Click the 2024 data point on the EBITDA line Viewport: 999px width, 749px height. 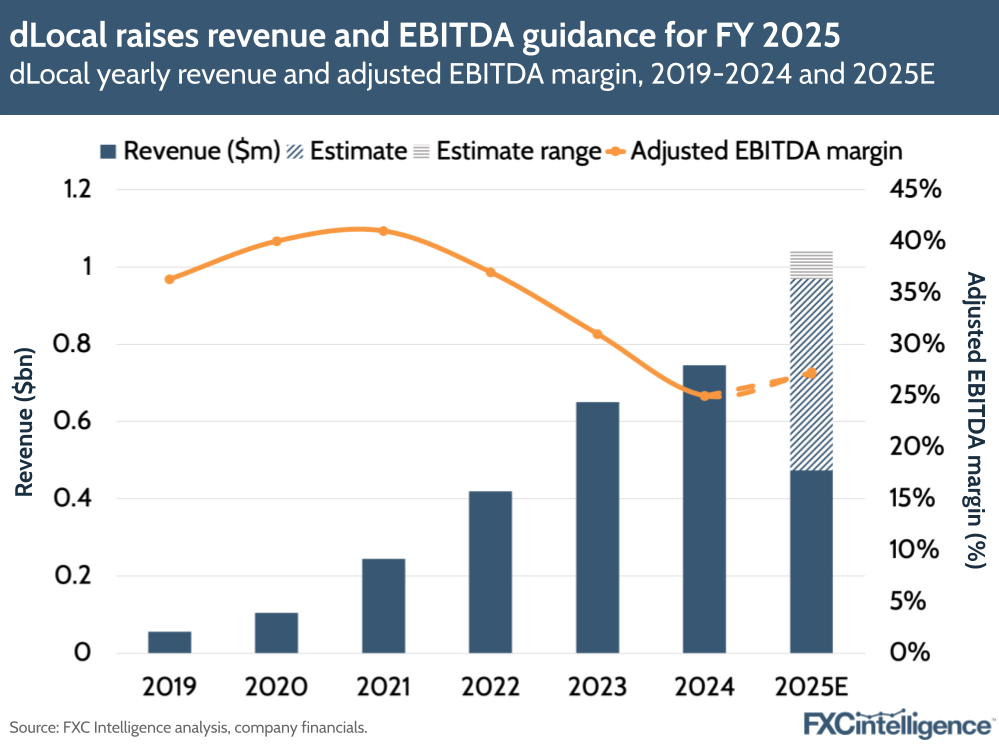click(706, 396)
